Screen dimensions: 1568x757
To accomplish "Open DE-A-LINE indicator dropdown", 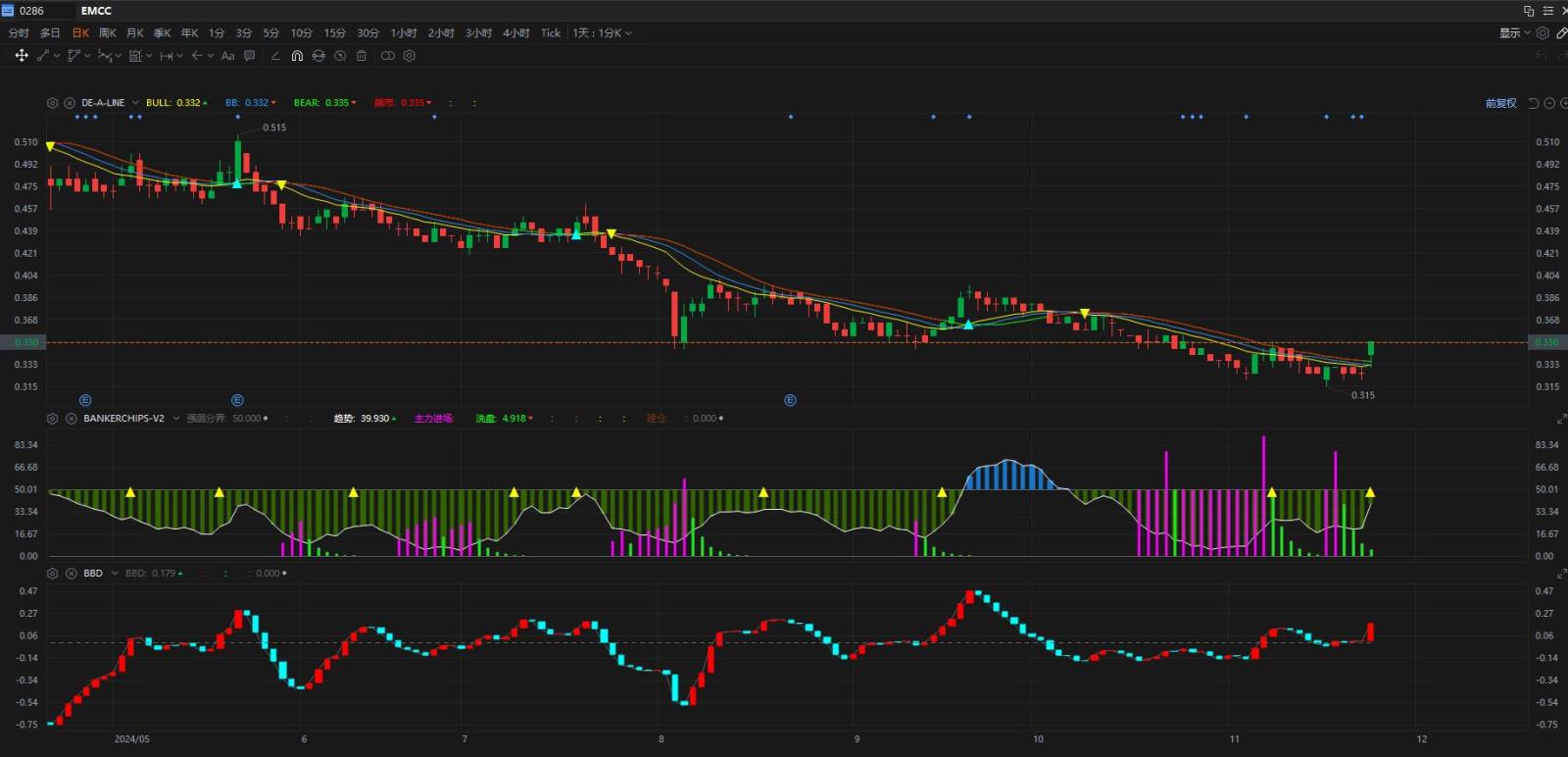I will 135,103.
